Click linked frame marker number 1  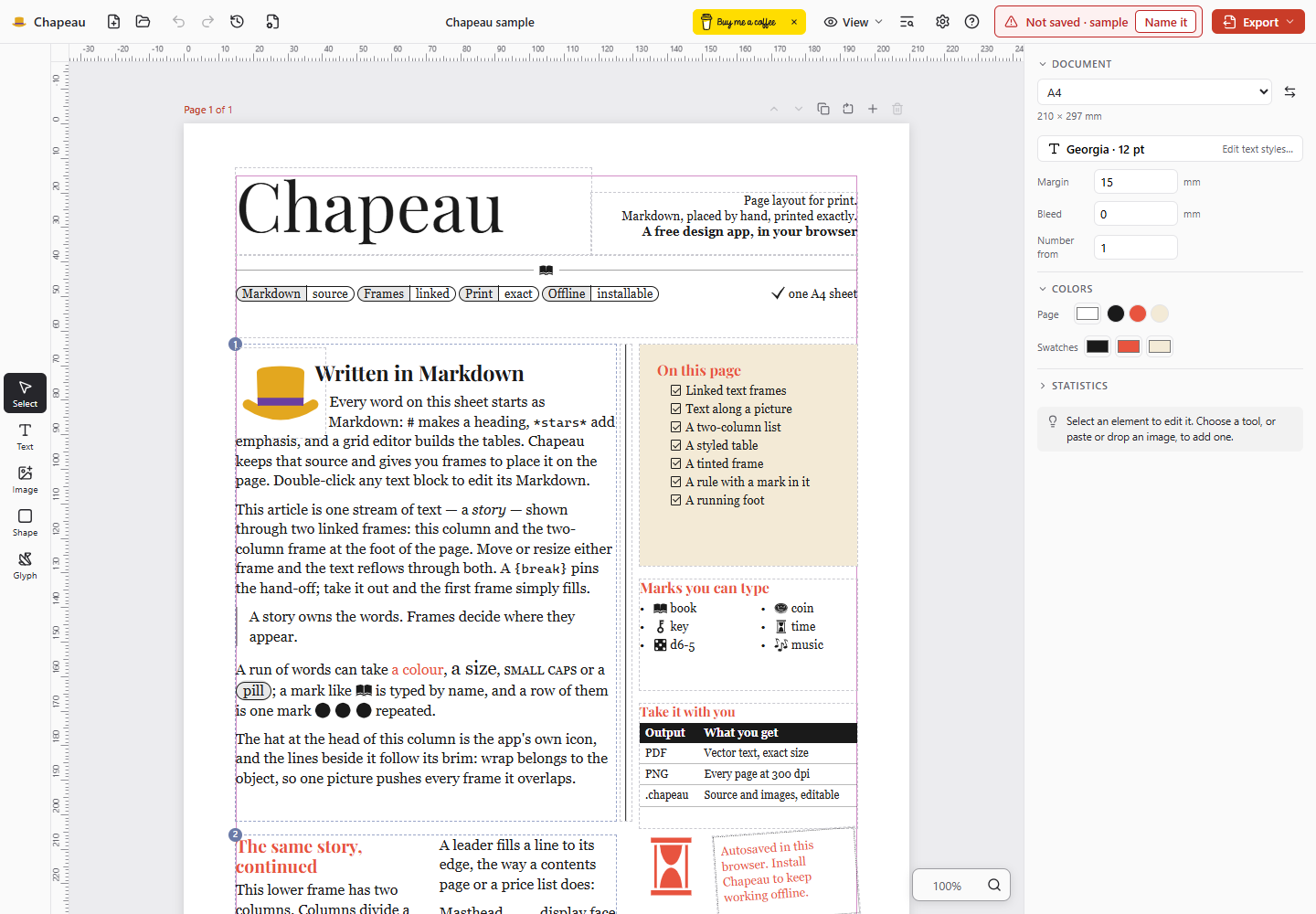[x=235, y=345]
